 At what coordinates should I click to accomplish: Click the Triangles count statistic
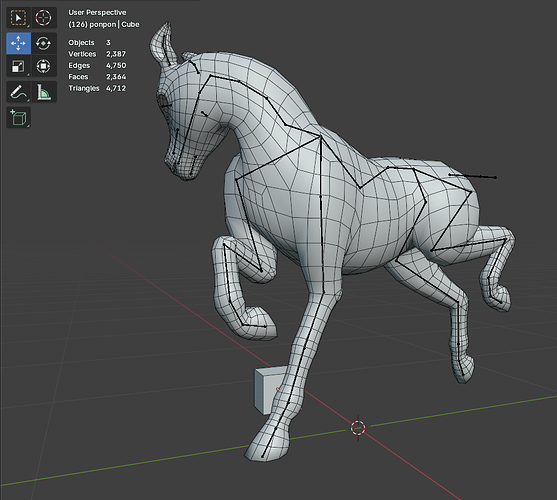[x=97, y=88]
